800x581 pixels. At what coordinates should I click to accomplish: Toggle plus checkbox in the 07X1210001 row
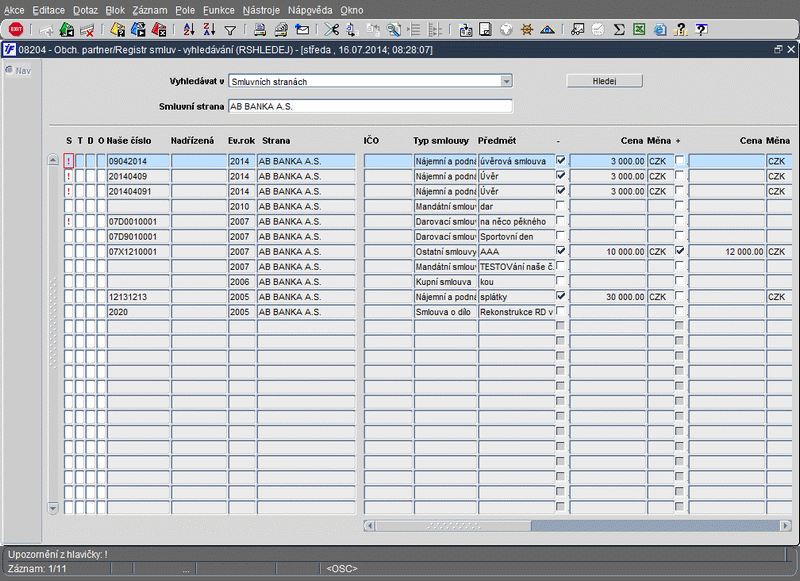[x=680, y=251]
